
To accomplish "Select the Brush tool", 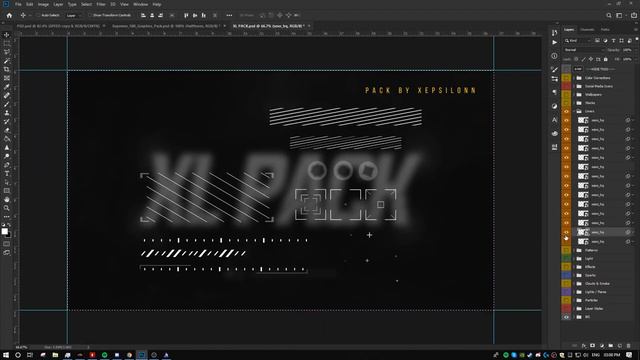I will (7, 104).
